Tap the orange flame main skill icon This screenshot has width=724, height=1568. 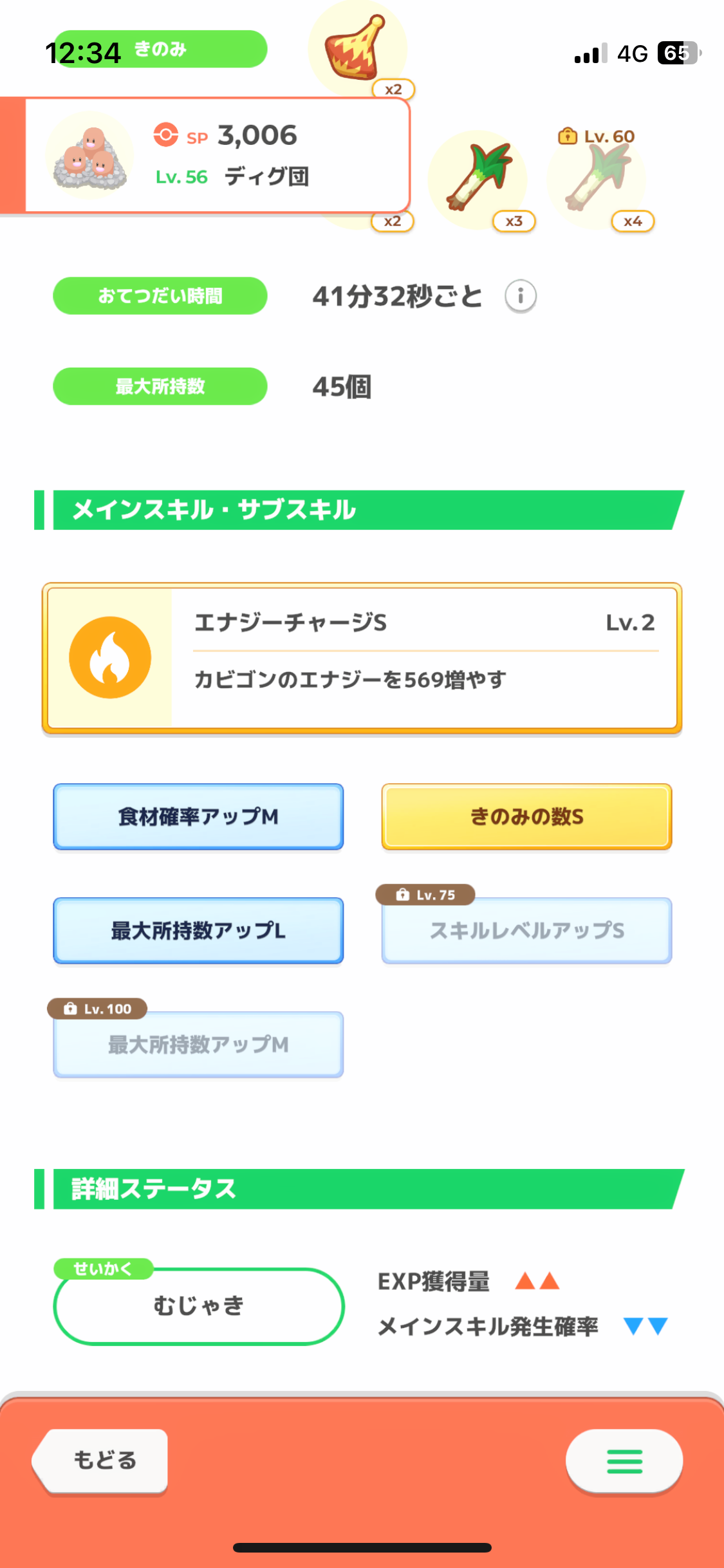point(110,658)
